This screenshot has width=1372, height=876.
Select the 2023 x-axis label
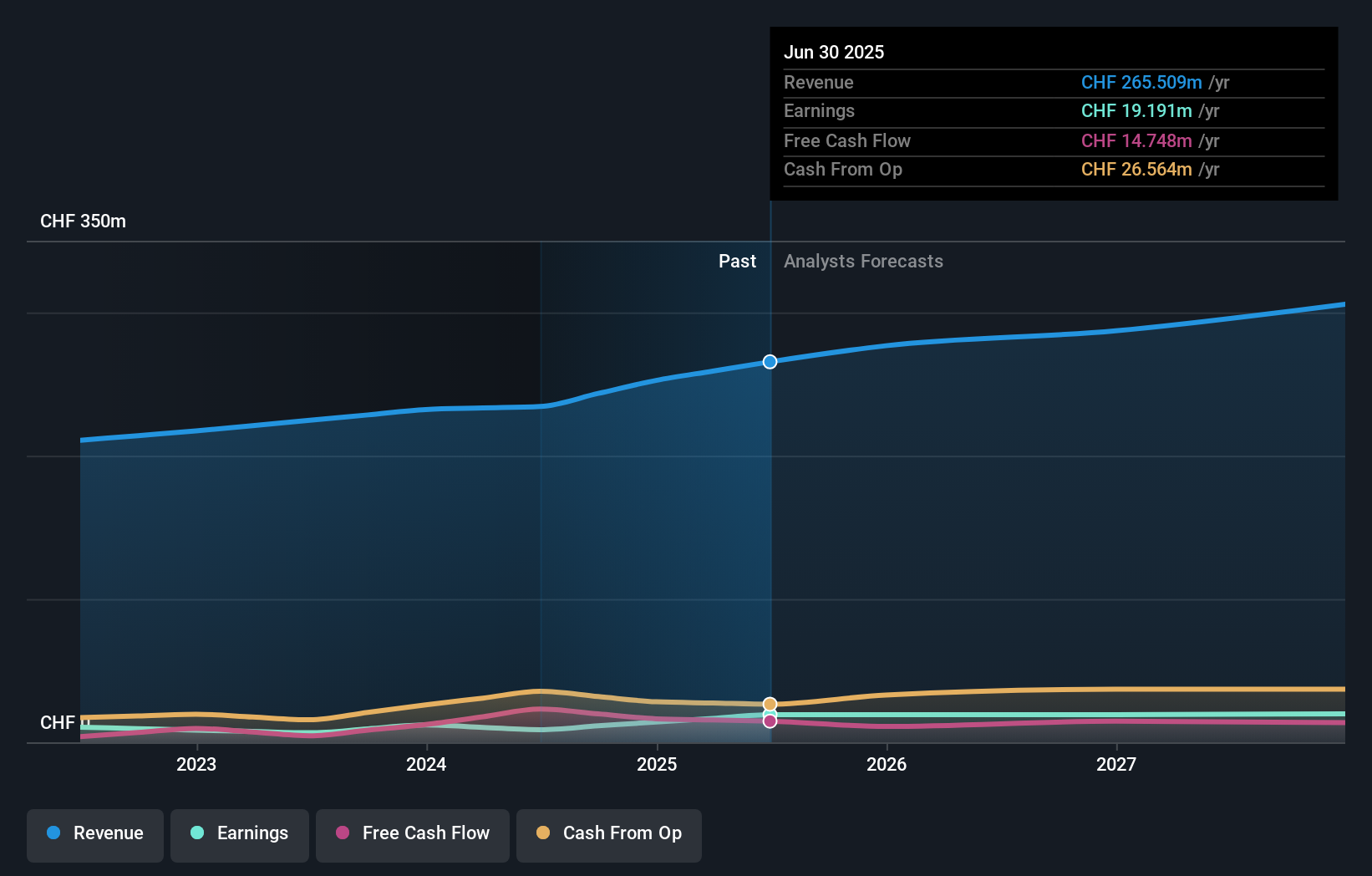196,764
